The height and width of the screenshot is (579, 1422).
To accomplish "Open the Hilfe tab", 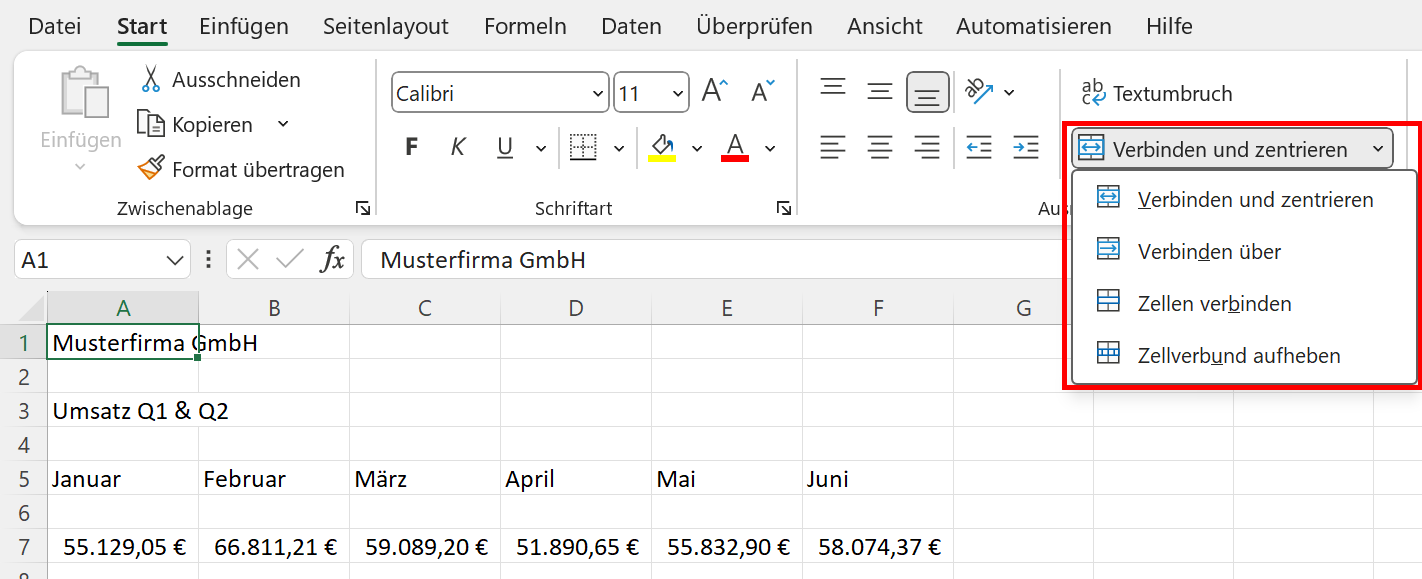I will click(1169, 26).
